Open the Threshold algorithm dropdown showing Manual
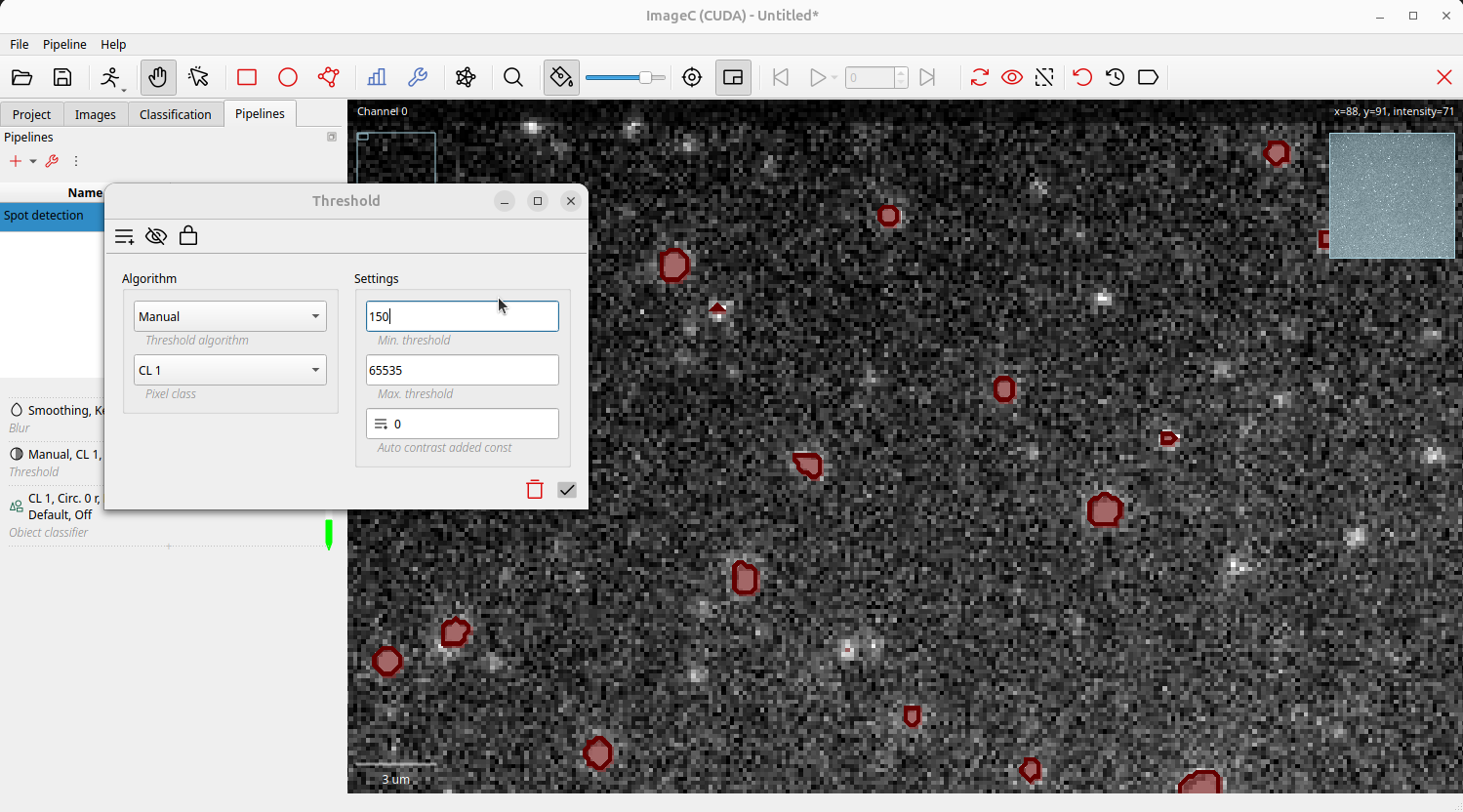Image resolution: width=1463 pixels, height=812 pixels. [230, 316]
